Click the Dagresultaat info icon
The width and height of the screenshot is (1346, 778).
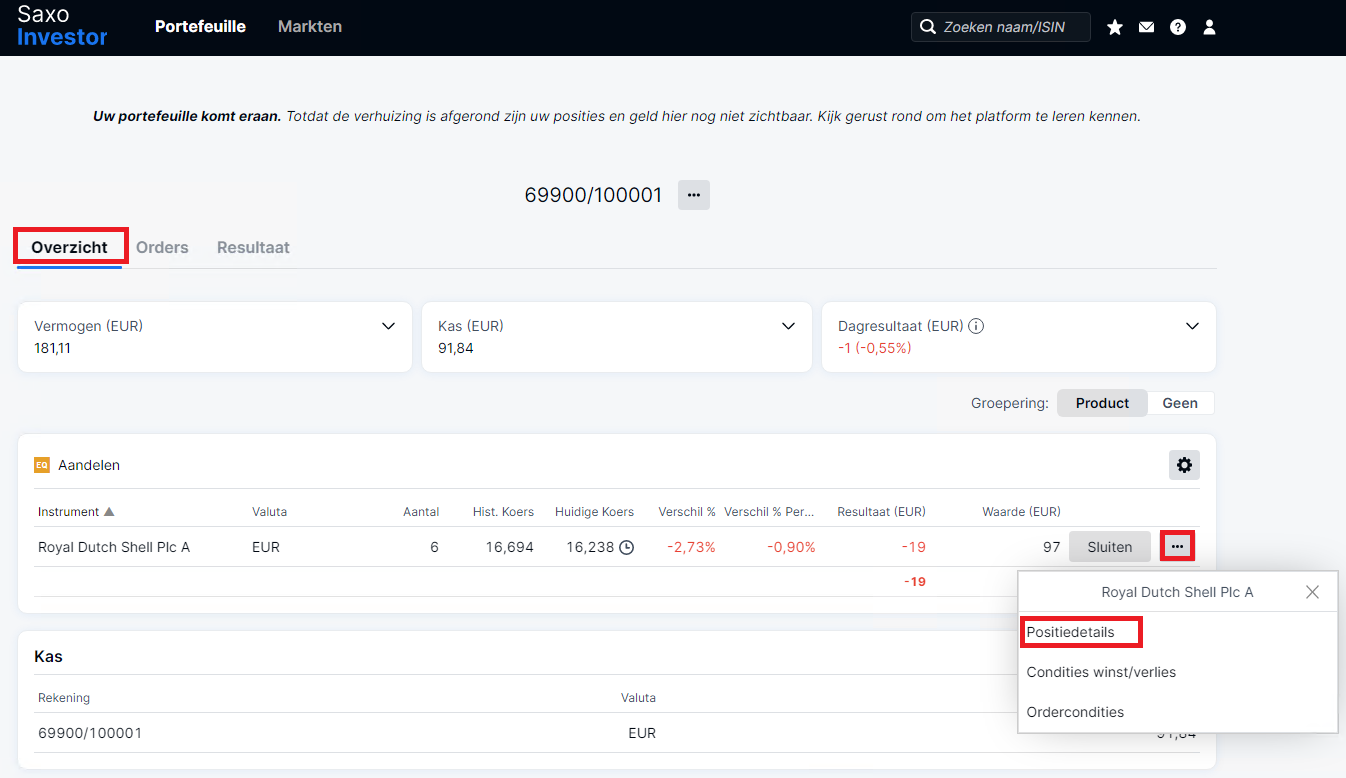click(x=976, y=326)
